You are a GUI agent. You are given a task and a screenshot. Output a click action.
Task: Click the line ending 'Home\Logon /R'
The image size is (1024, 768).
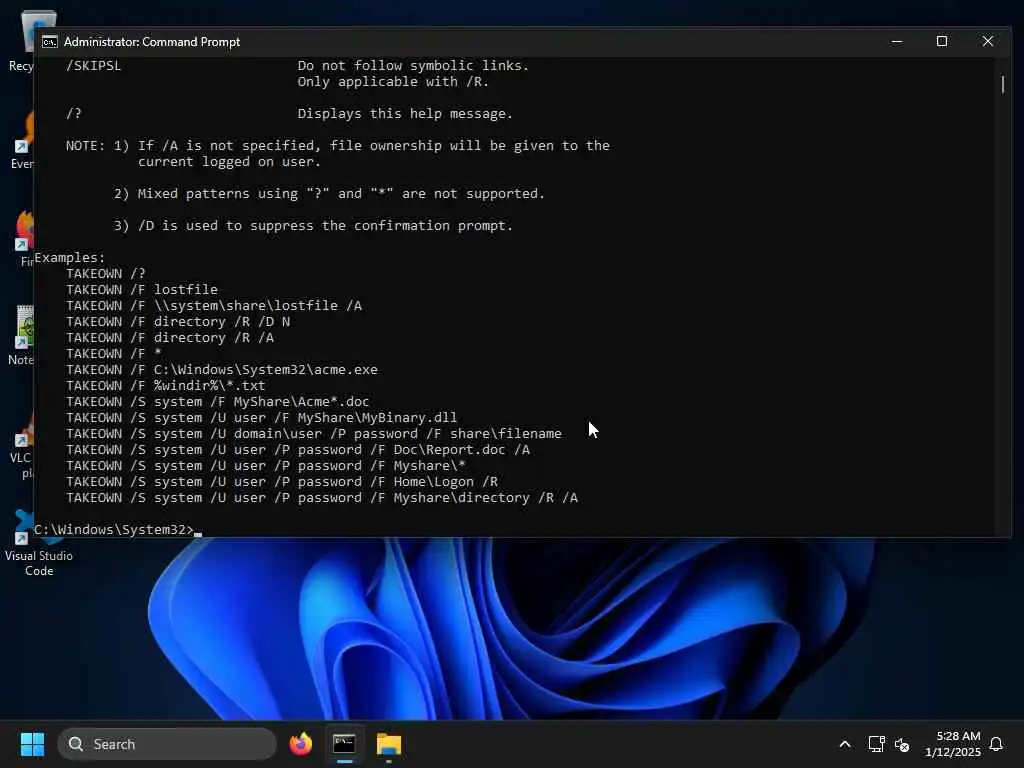281,481
